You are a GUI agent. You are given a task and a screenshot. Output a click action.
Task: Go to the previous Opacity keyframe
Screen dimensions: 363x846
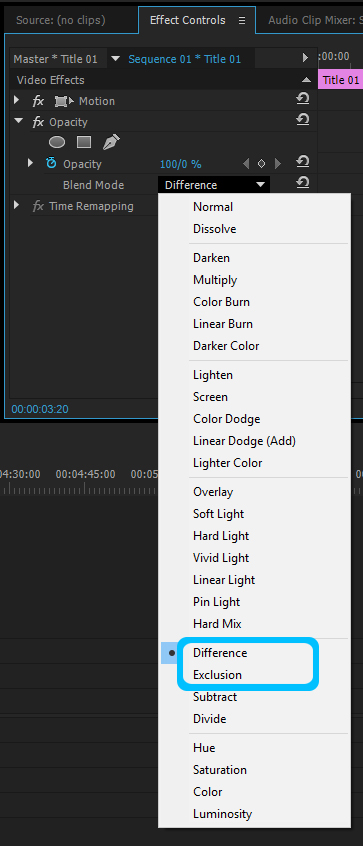[246, 163]
